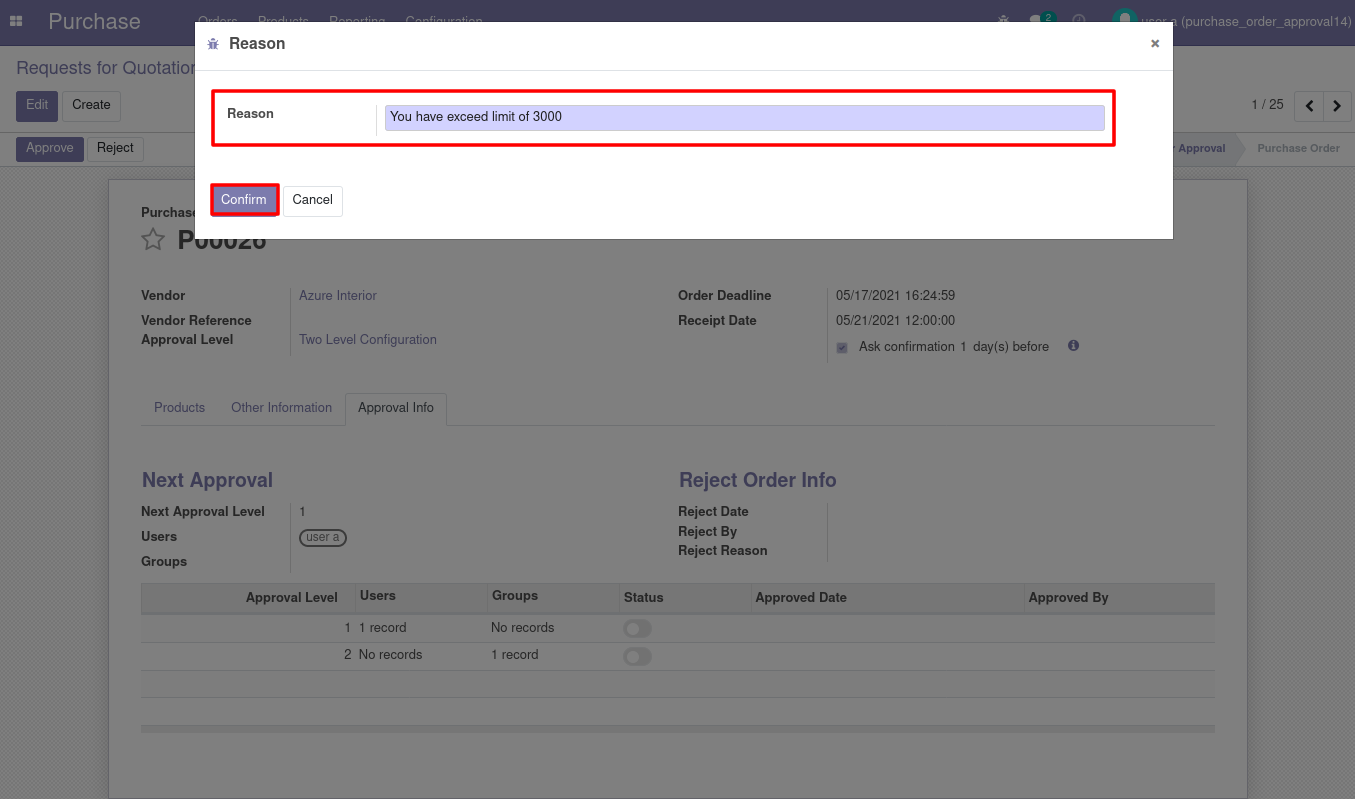Click the bug icon in Reason dialog title

click(213, 44)
